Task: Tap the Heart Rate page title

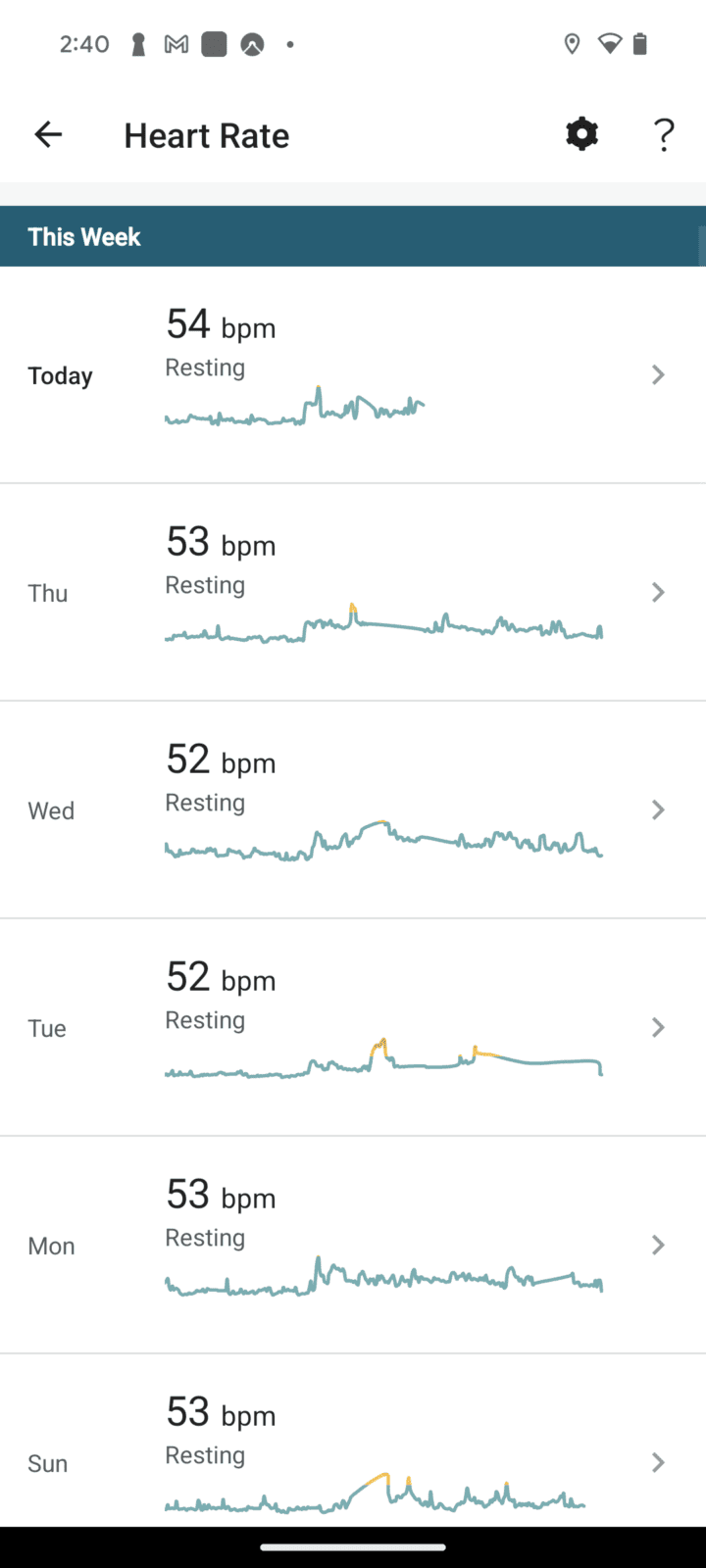Action: pyautogui.click(x=206, y=136)
